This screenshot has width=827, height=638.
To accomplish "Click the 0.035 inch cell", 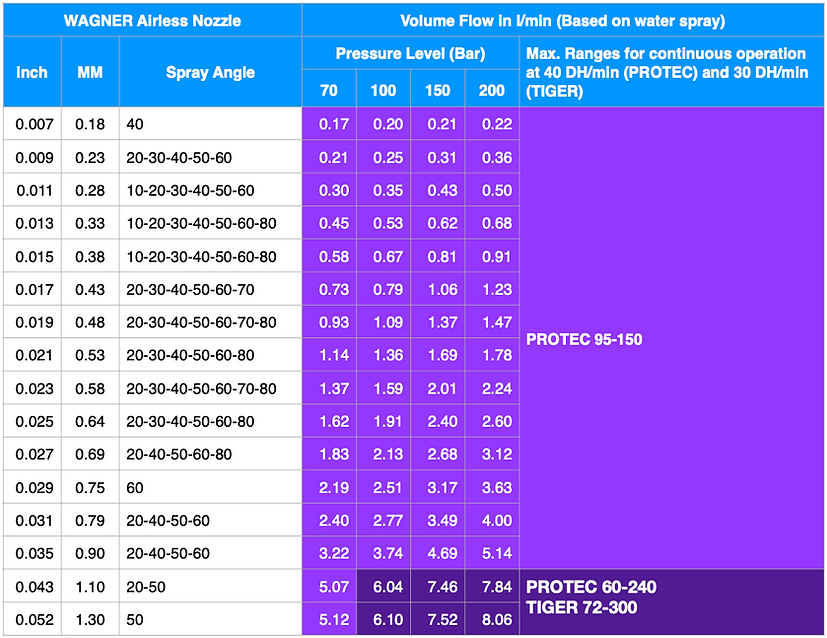I will tap(32, 553).
